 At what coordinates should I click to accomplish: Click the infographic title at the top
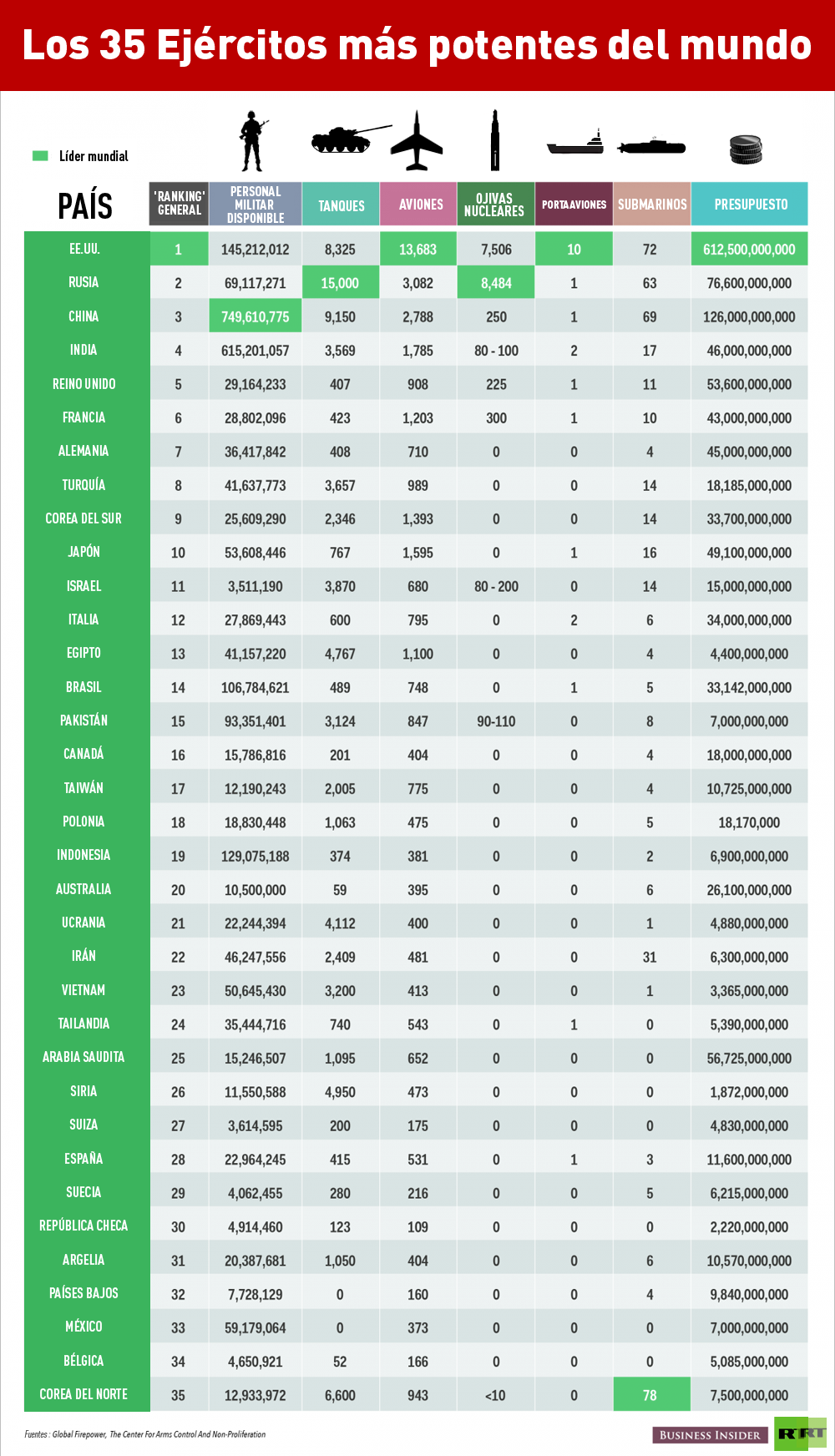tap(417, 44)
